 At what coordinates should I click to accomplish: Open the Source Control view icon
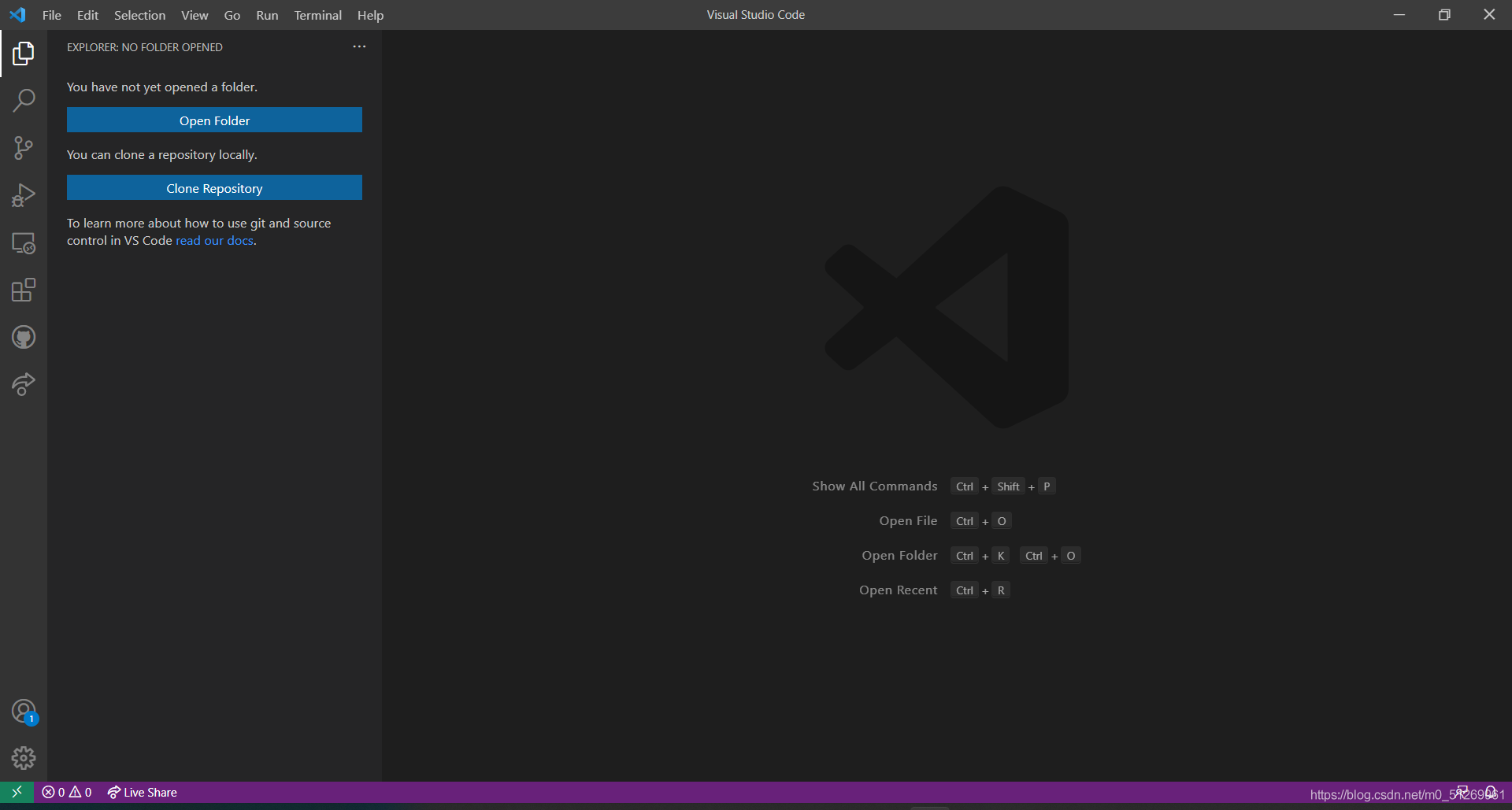(x=24, y=148)
